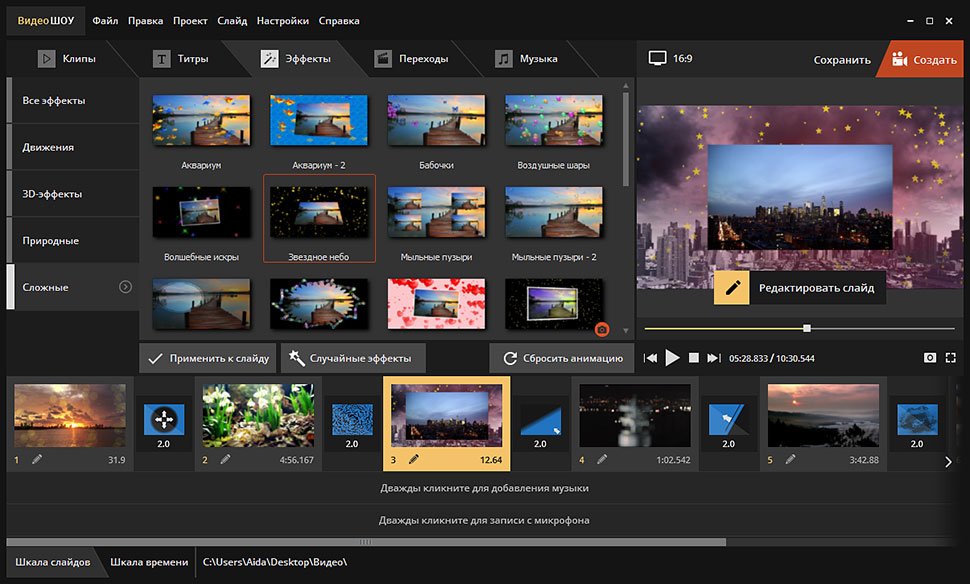Click the timeline horizontal scrollbar
This screenshot has width=970, height=584.
click(x=366, y=542)
